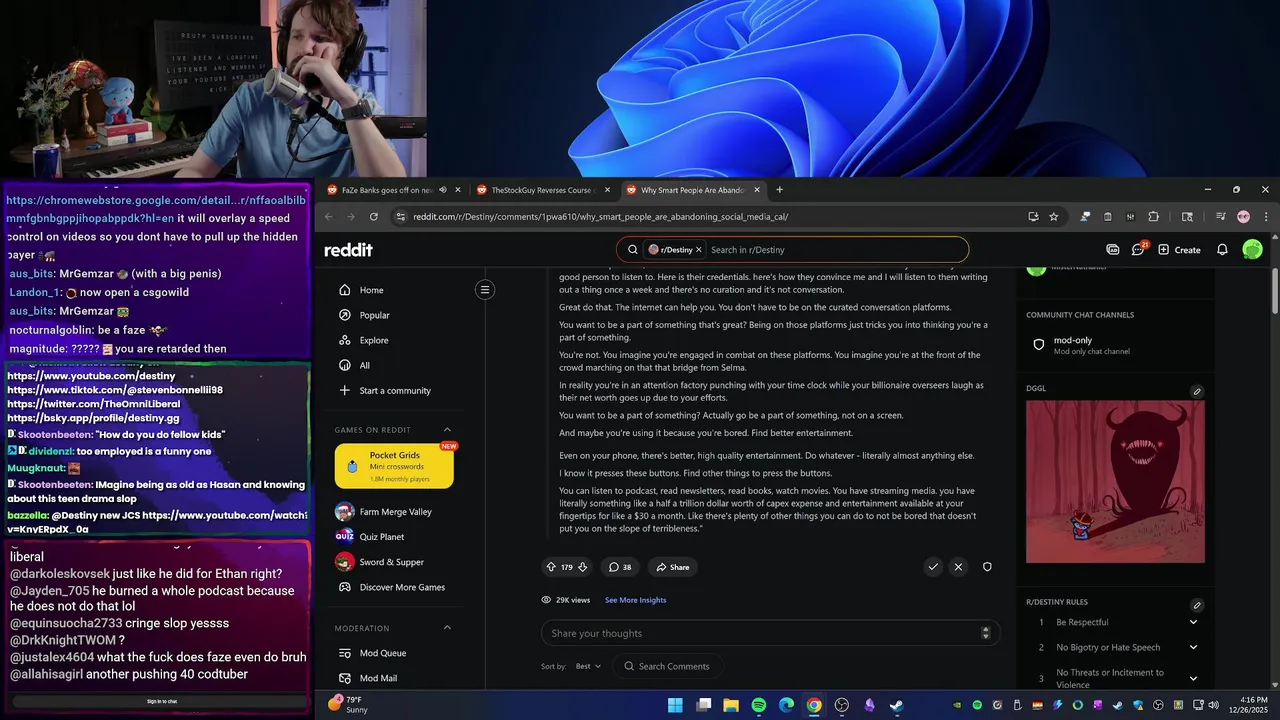Open the Pocket Grids game card
Screen dimensions: 1280x720
coord(394,466)
